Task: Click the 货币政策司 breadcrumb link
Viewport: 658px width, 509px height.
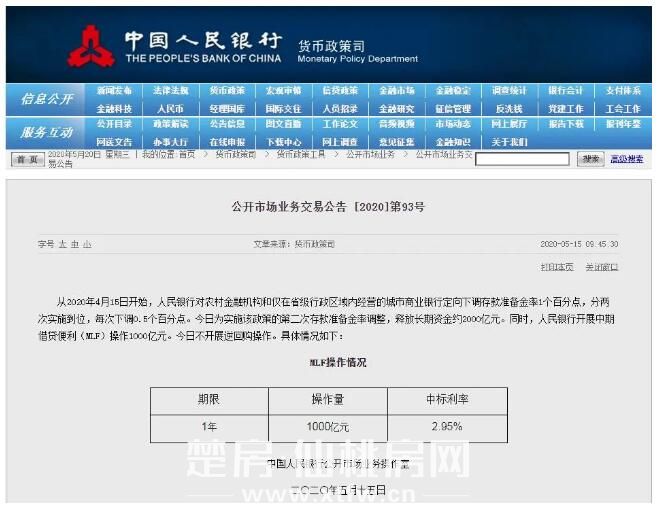Action: point(235,154)
